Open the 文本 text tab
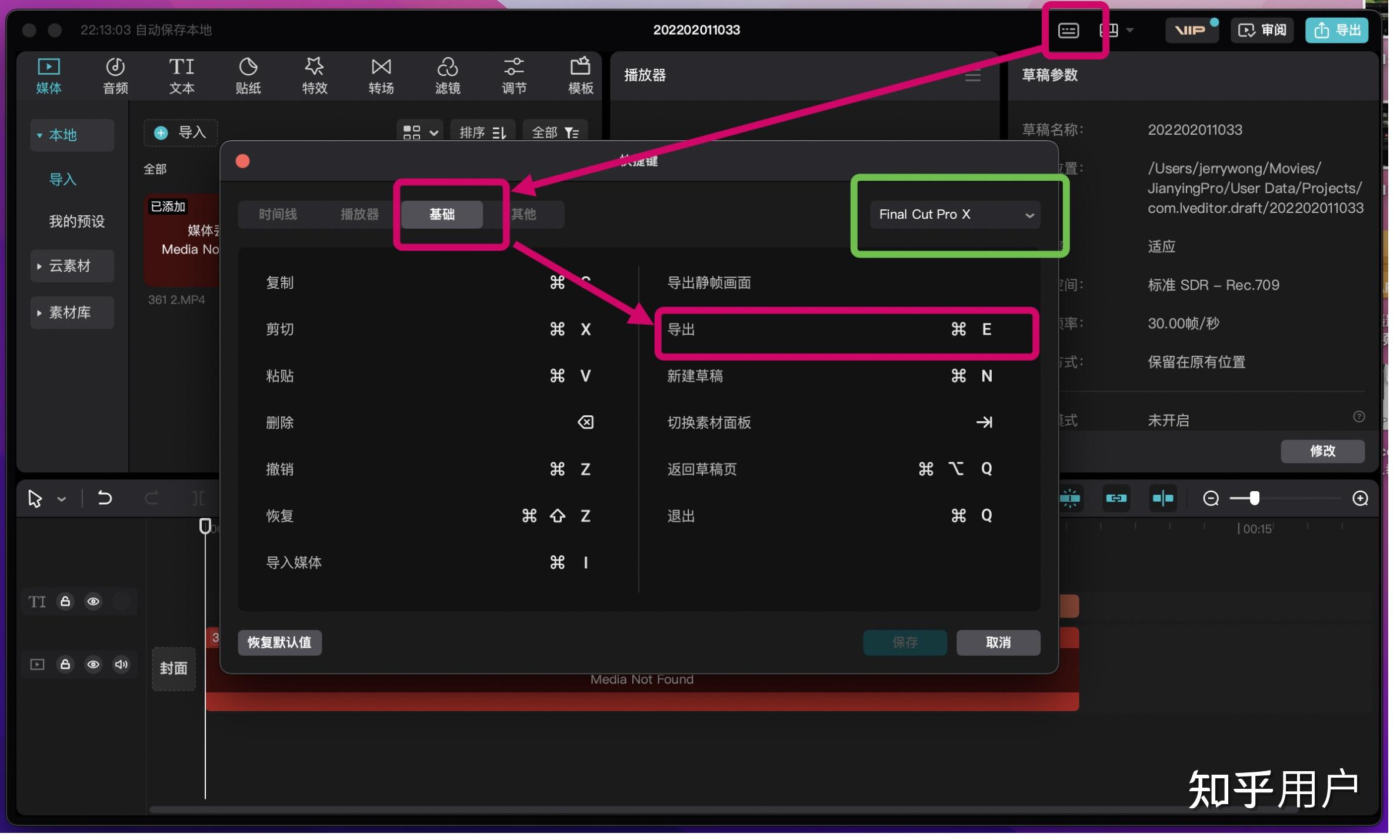 183,77
